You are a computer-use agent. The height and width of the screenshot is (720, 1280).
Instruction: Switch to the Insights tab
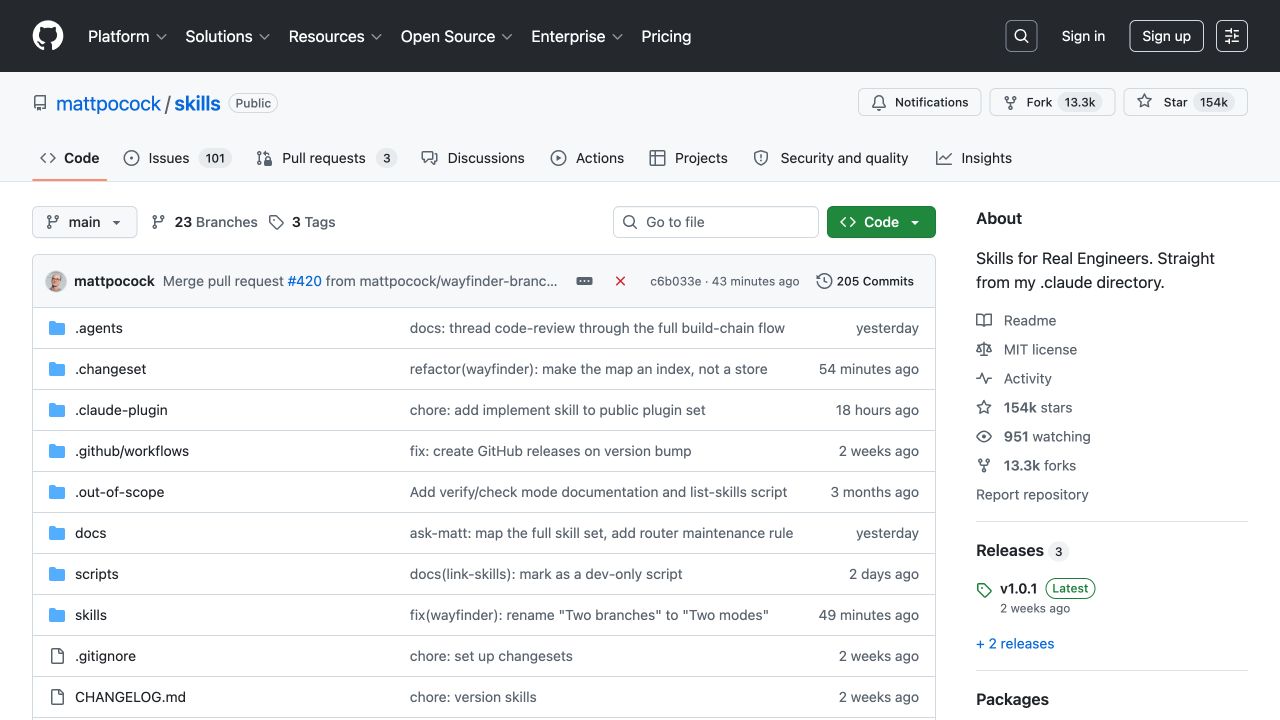[x=974, y=158]
